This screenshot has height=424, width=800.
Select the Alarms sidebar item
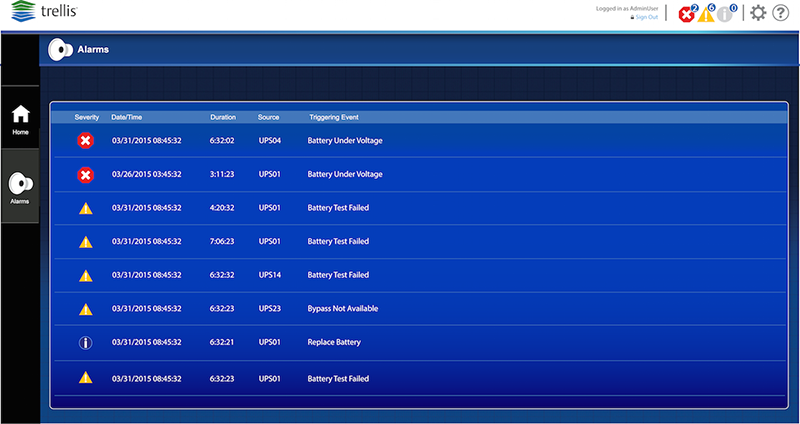(x=20, y=187)
